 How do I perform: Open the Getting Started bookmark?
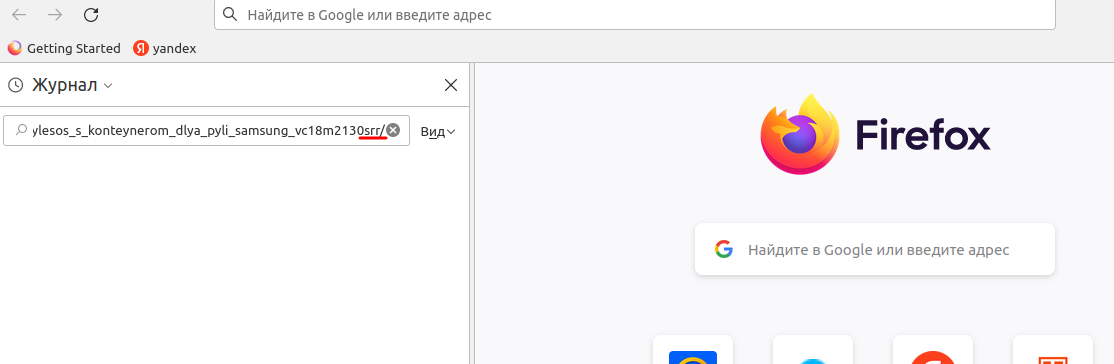click(x=64, y=48)
